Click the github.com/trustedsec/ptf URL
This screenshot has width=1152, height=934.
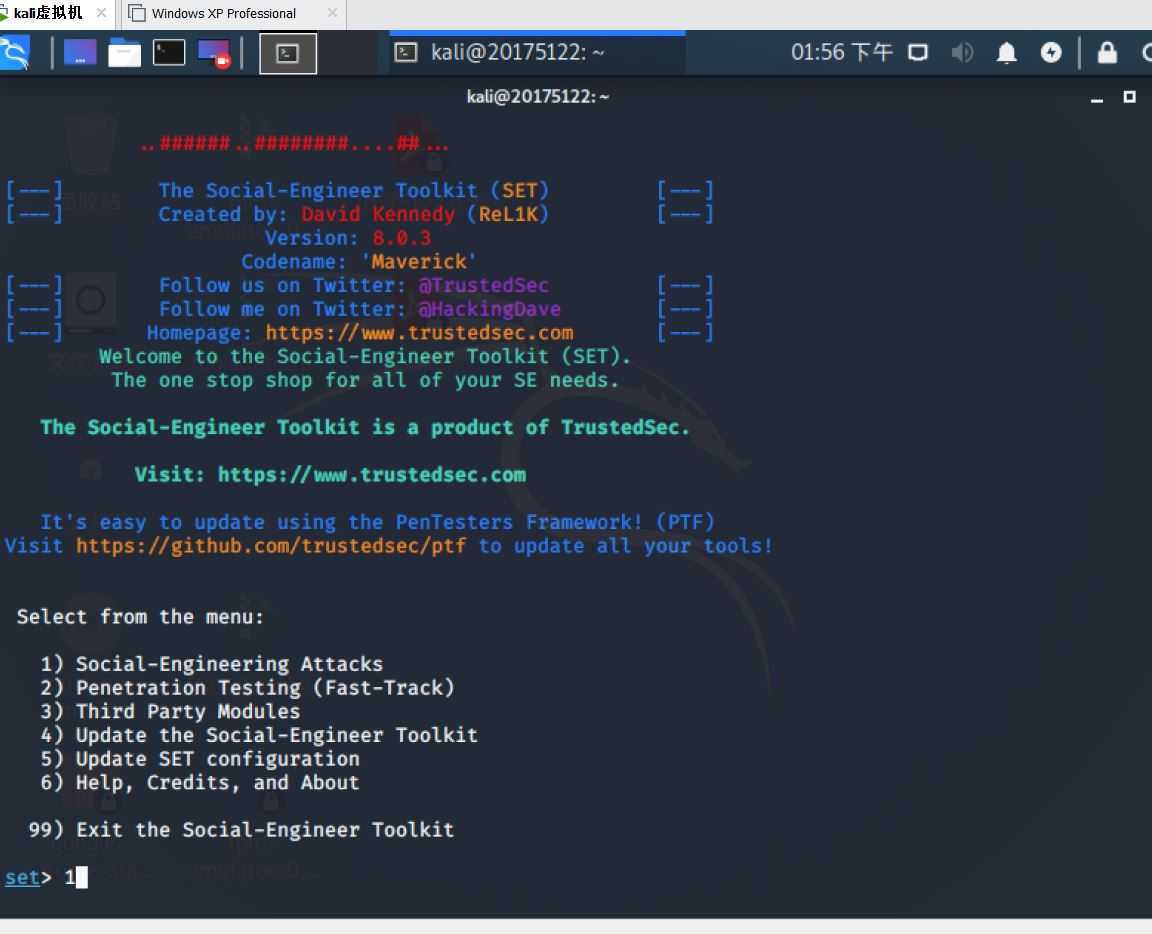coord(270,546)
